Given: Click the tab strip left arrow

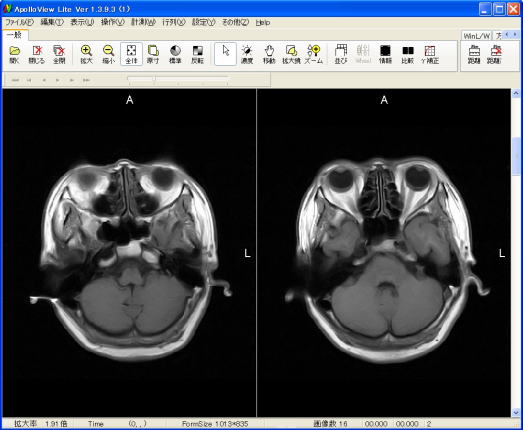Looking at the screenshot, I should (x=507, y=35).
